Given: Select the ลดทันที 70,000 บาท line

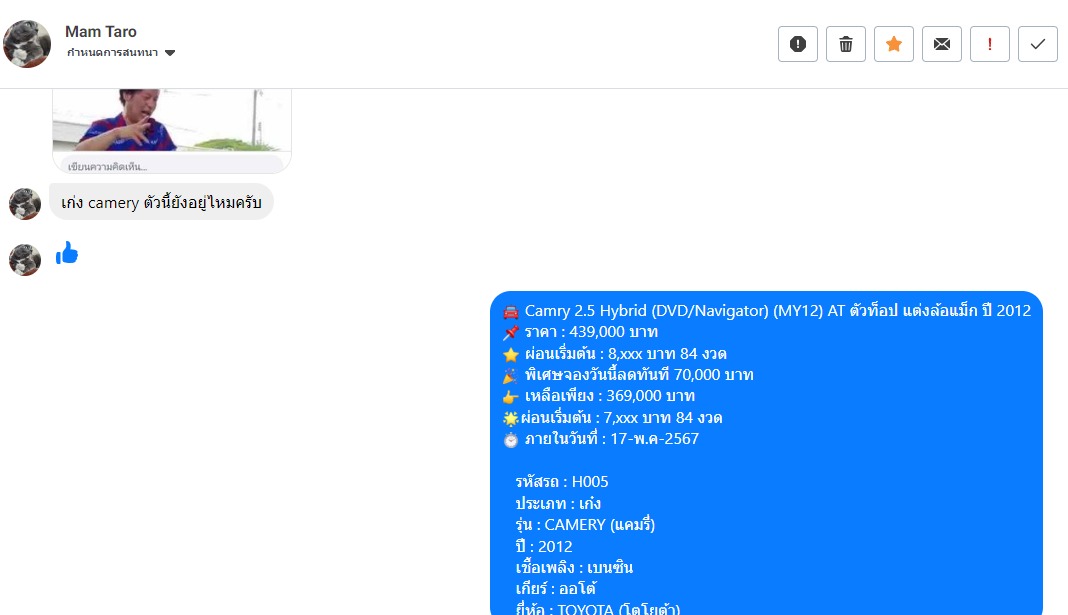Looking at the screenshot, I should pyautogui.click(x=628, y=375).
